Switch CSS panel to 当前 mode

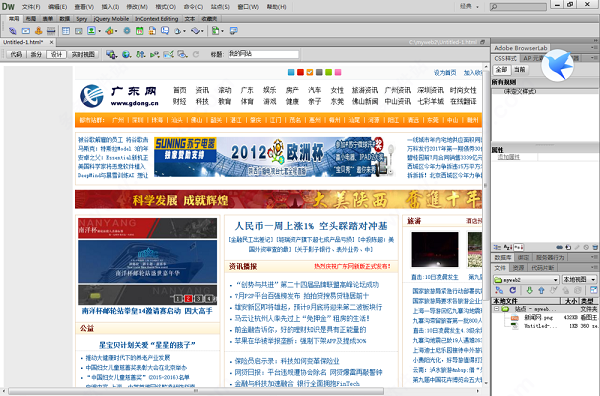click(x=520, y=70)
